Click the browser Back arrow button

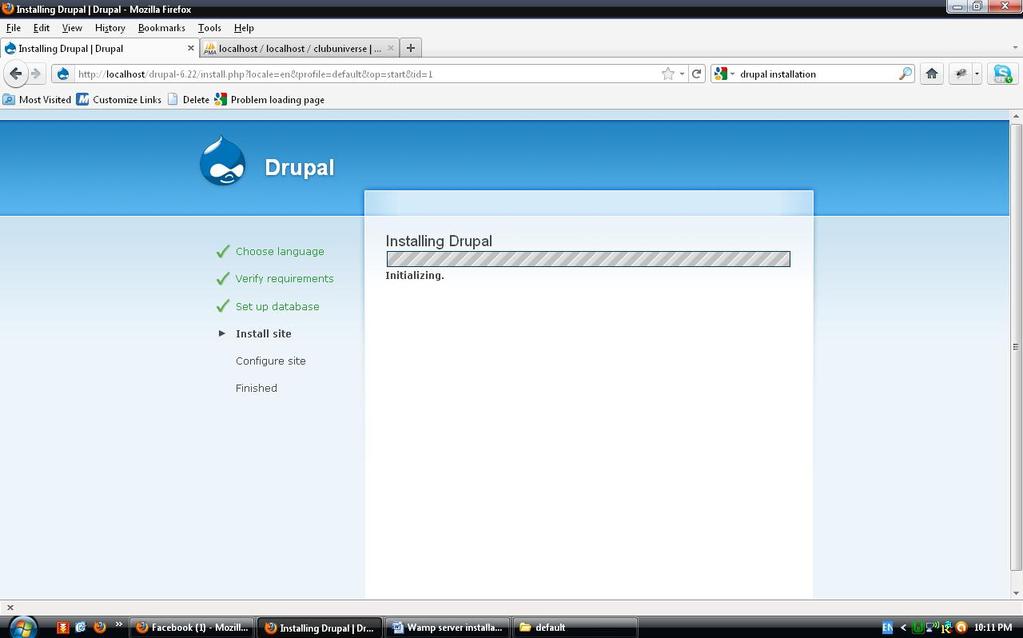16,74
